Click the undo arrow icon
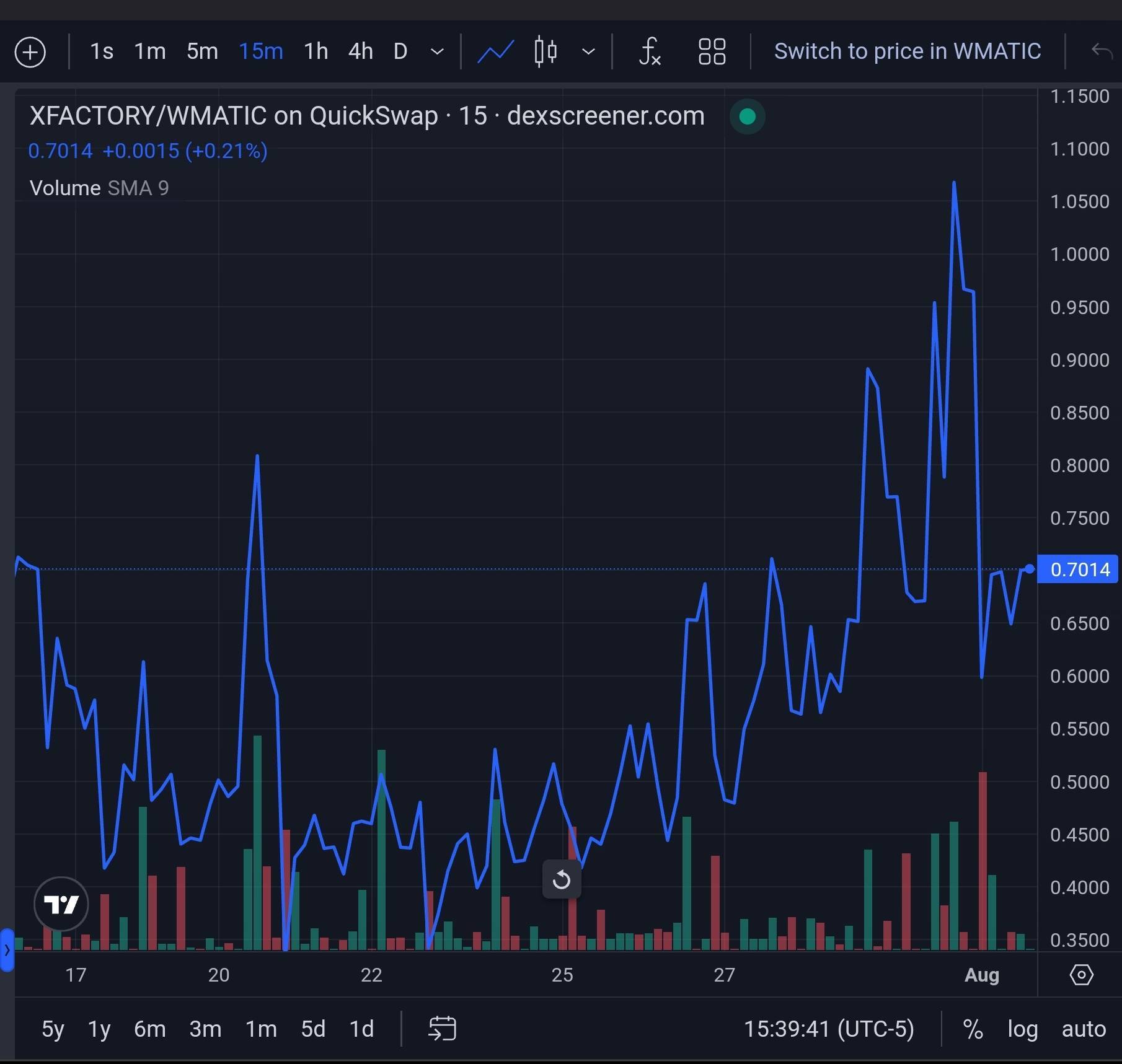Image resolution: width=1122 pixels, height=1064 pixels. tap(1102, 51)
